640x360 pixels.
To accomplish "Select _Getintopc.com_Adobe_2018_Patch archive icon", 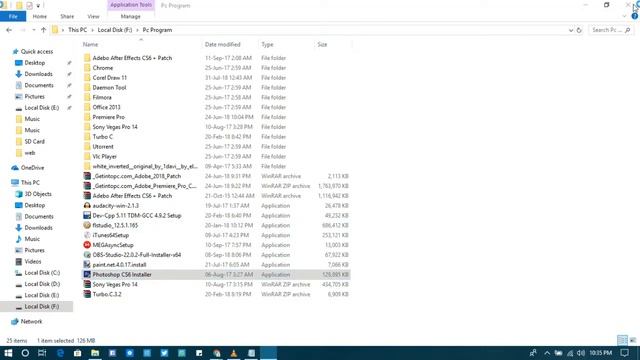I will click(x=87, y=176).
